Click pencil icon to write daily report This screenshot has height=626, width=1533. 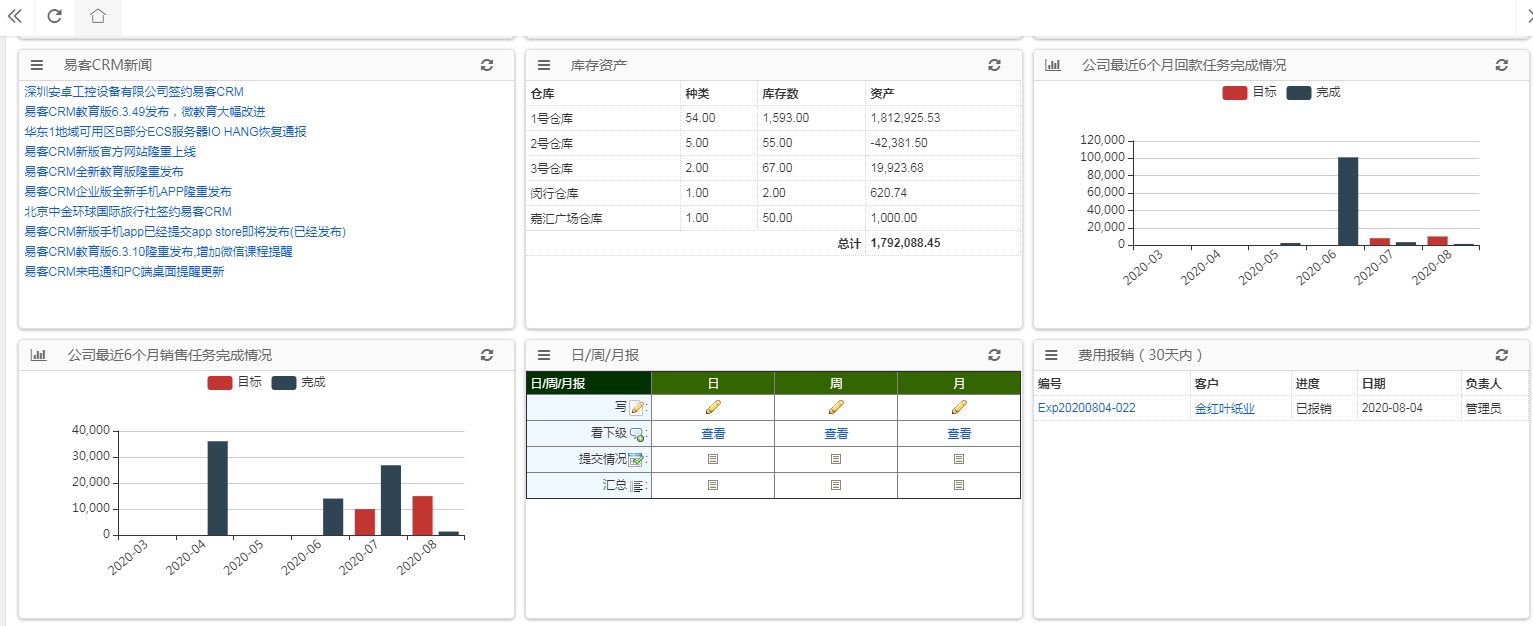pos(713,407)
